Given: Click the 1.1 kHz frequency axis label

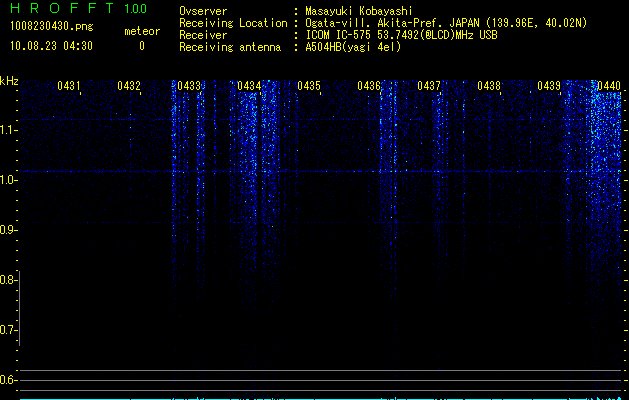Looking at the screenshot, I should [8, 130].
